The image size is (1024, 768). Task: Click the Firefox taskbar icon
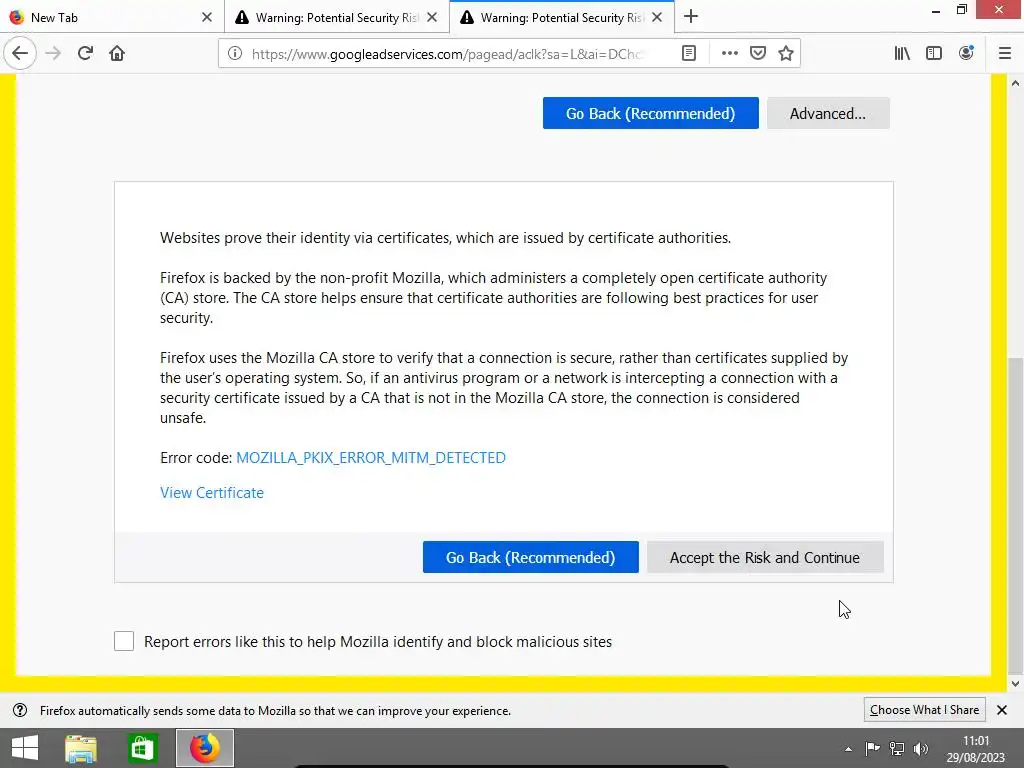(205, 748)
